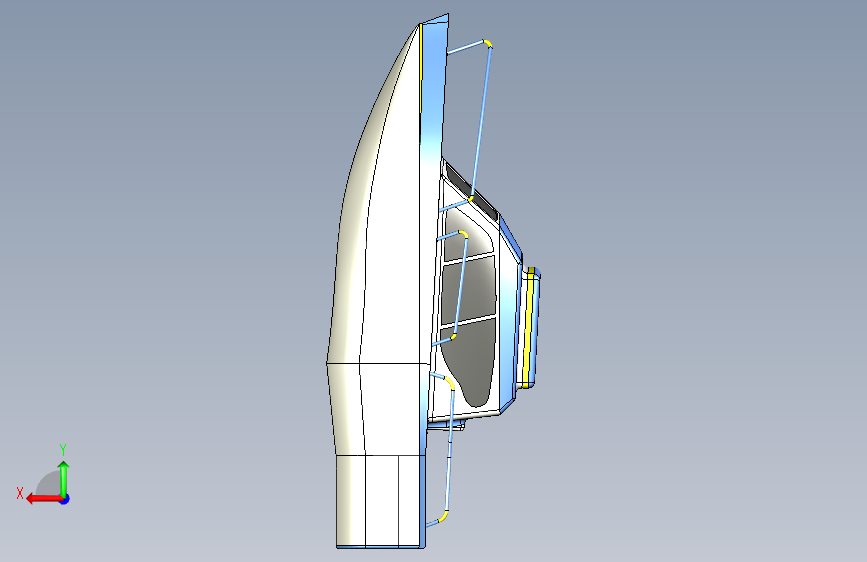Image resolution: width=867 pixels, height=562 pixels.
Task: Click the green Y axis arrow of the triad
Action: (64, 478)
